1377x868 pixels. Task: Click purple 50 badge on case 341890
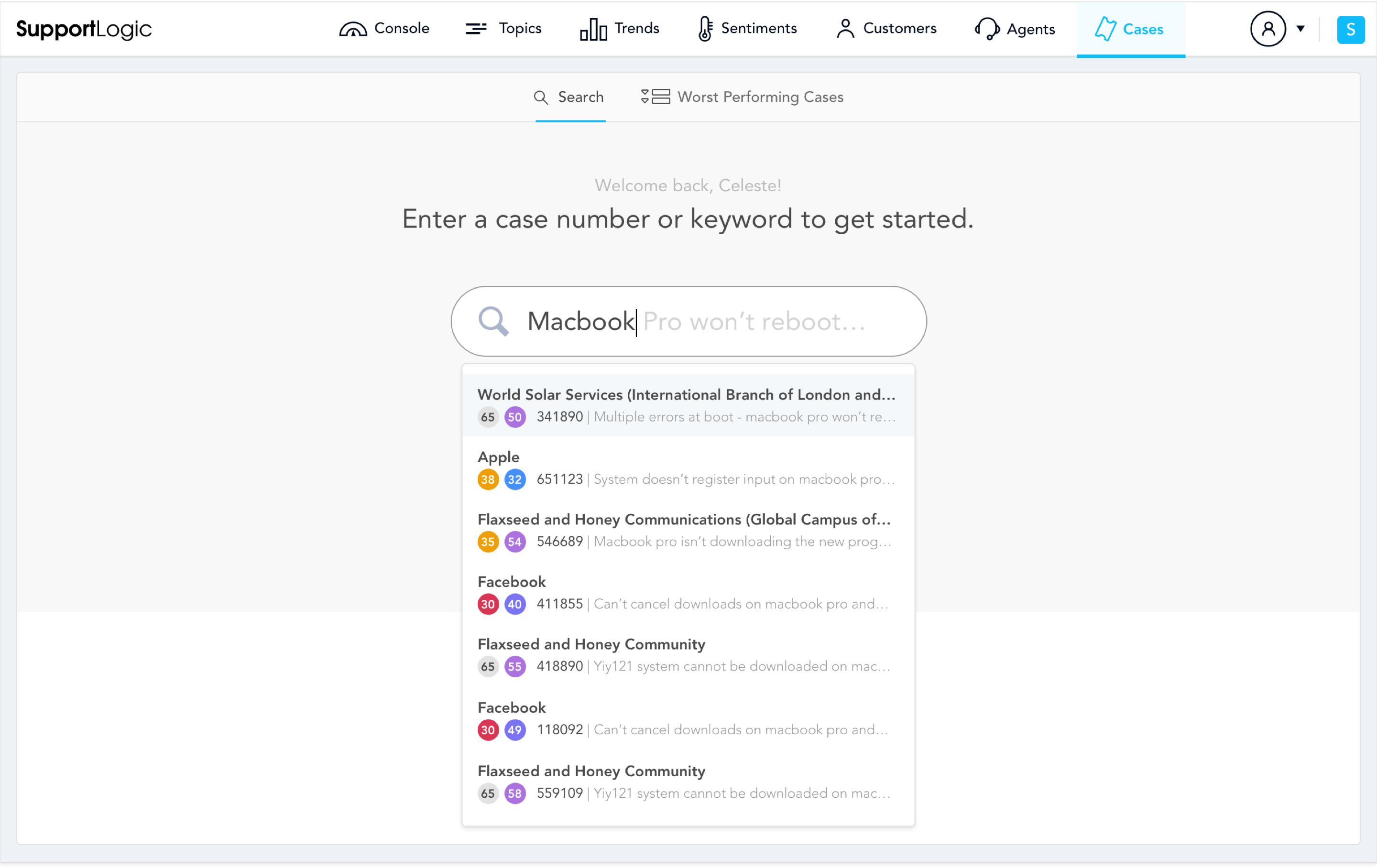click(514, 417)
